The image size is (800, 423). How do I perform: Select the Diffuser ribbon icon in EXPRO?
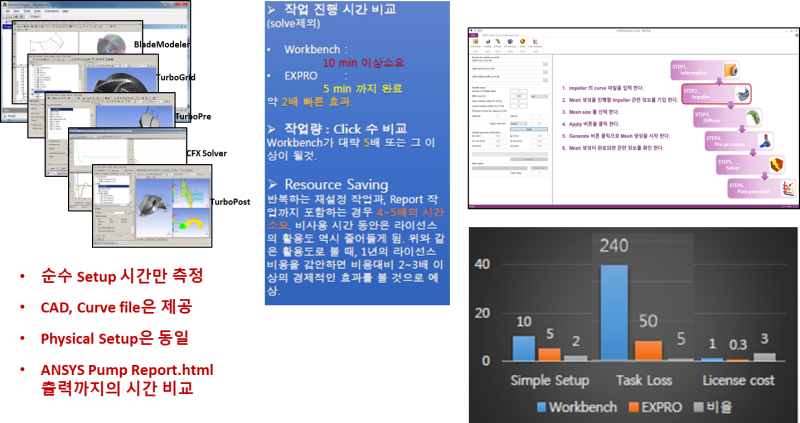pos(497,43)
